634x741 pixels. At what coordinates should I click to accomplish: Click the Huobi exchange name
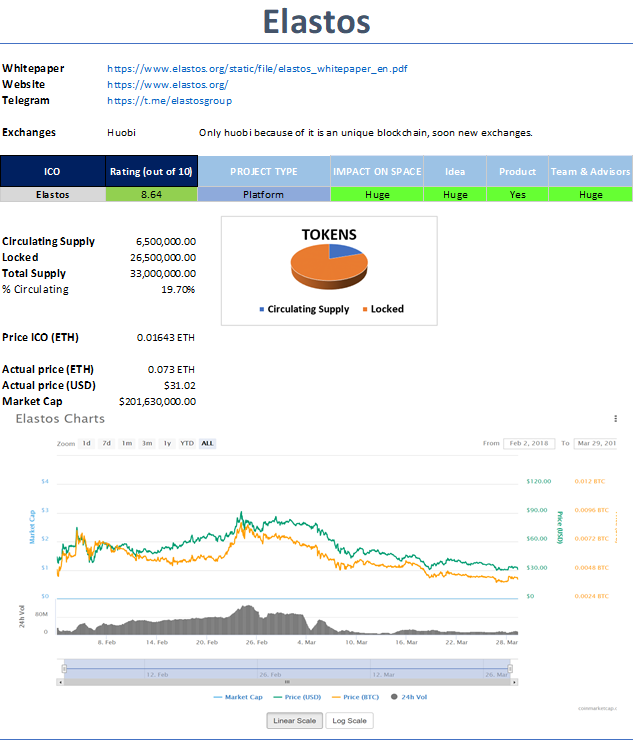click(x=121, y=133)
